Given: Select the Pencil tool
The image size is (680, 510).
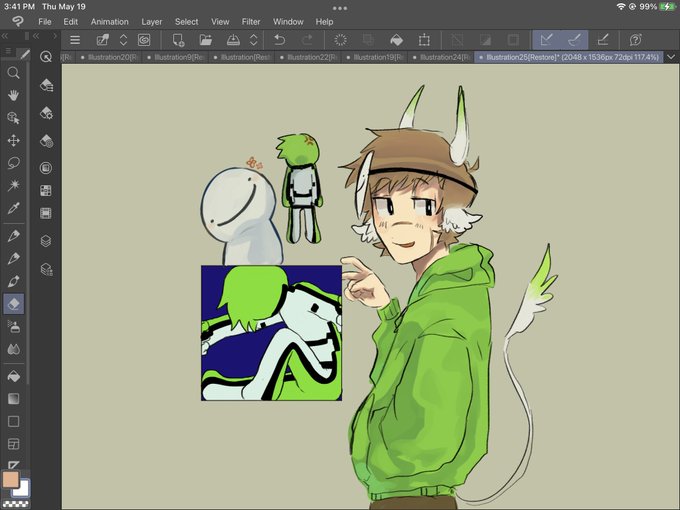Looking at the screenshot, I should tap(13, 258).
